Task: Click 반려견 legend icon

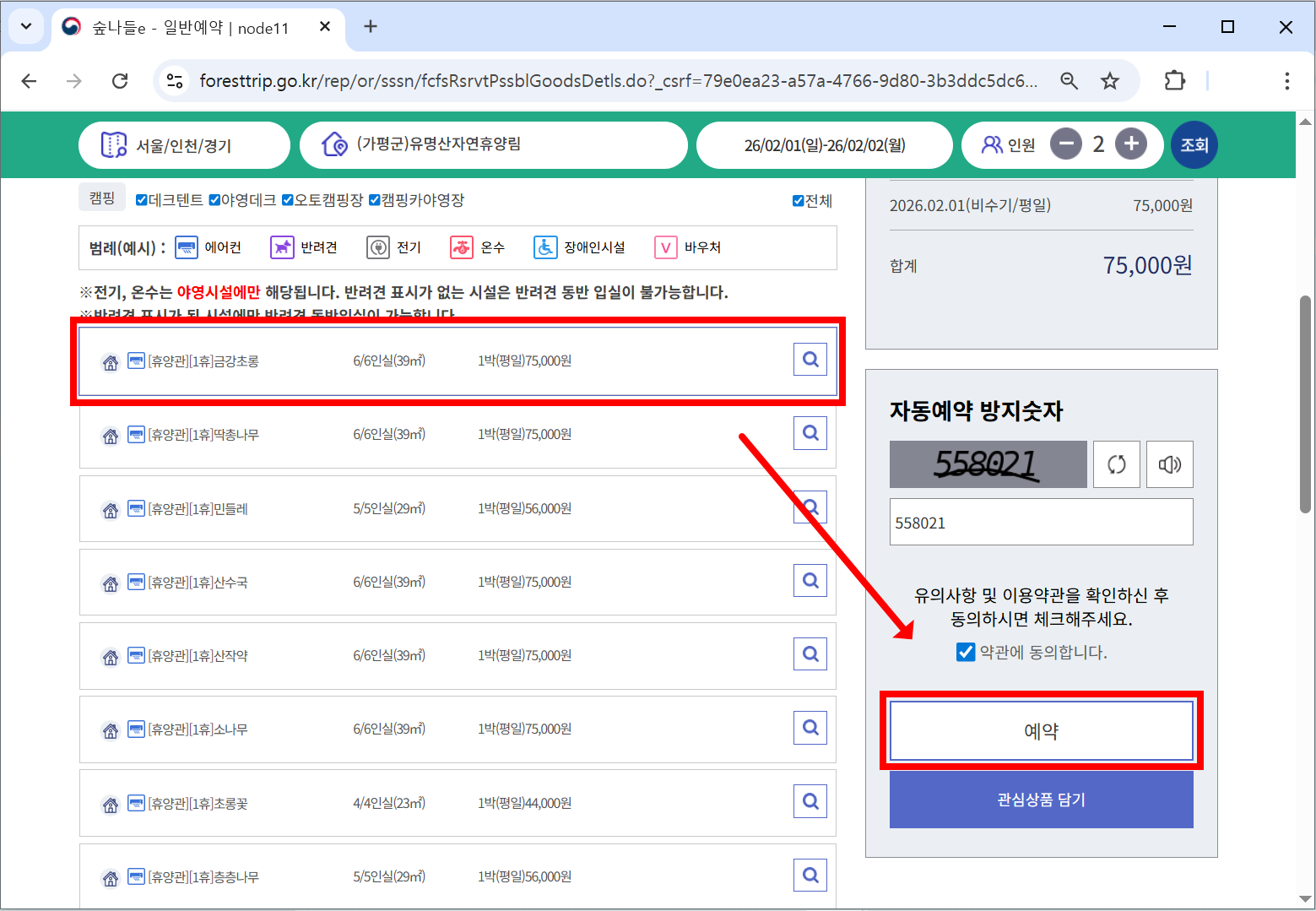Action: pyautogui.click(x=282, y=247)
